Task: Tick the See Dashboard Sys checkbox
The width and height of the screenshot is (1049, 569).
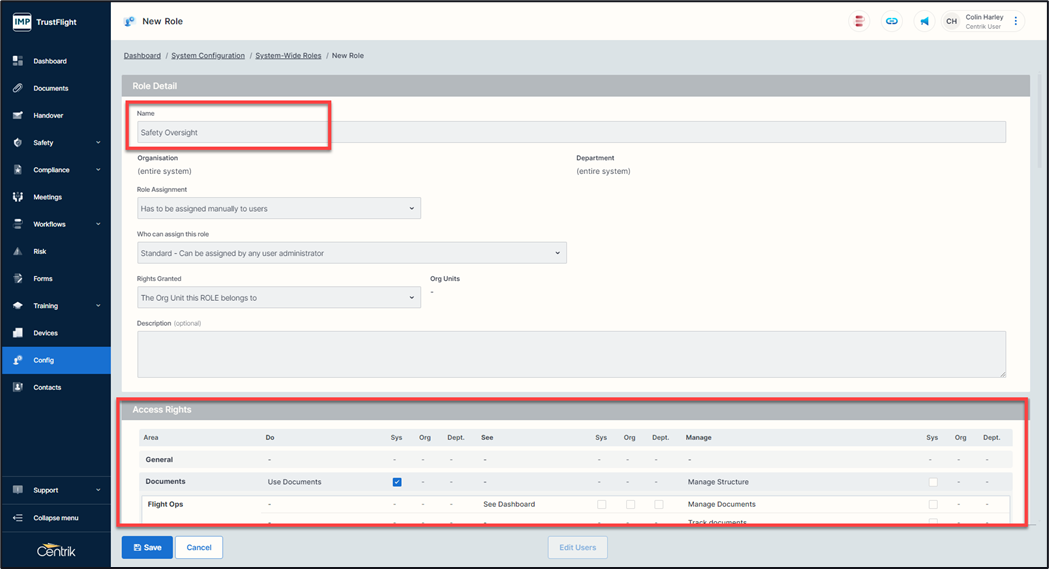Action: [x=601, y=504]
